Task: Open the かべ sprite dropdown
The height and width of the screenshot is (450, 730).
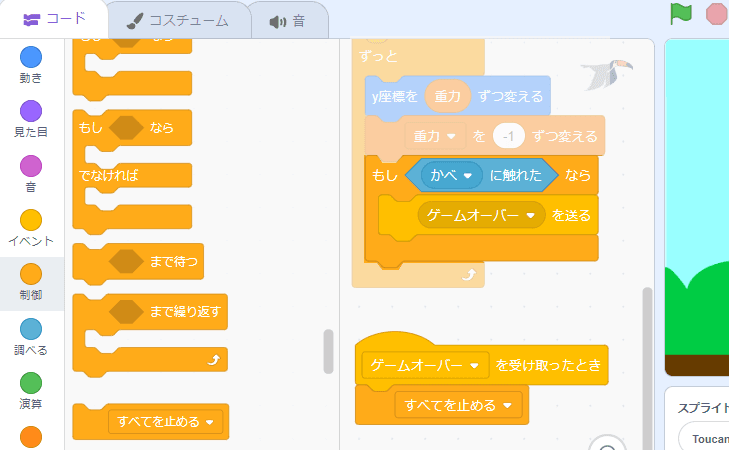Action: tap(451, 175)
